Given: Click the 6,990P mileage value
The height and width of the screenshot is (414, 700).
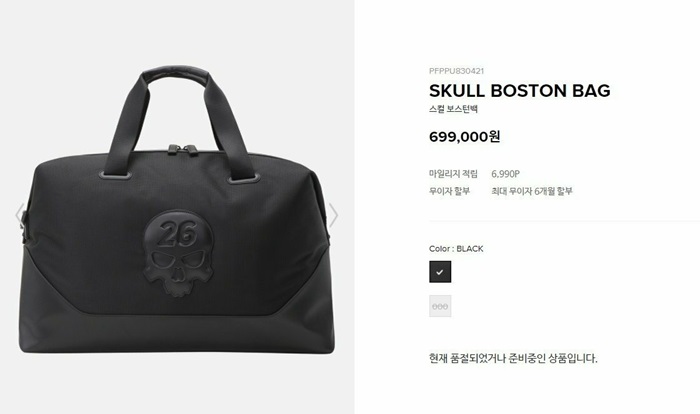Looking at the screenshot, I should (505, 174).
